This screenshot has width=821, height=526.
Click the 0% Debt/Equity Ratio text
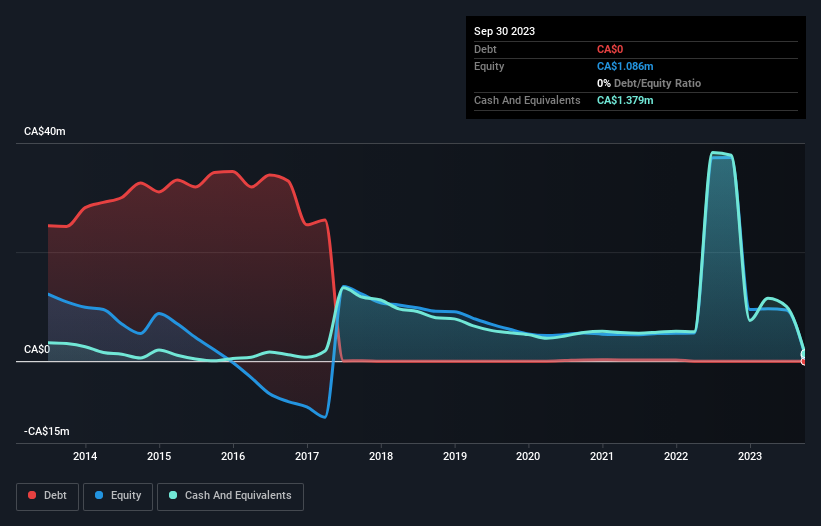649,83
